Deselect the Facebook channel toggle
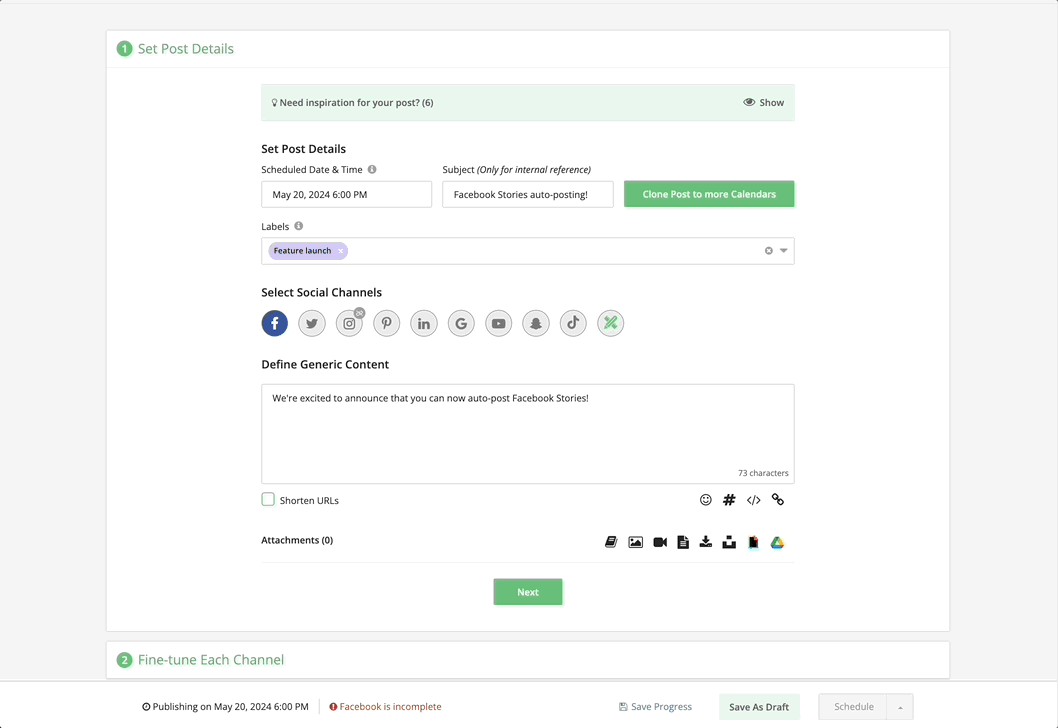 coord(275,323)
